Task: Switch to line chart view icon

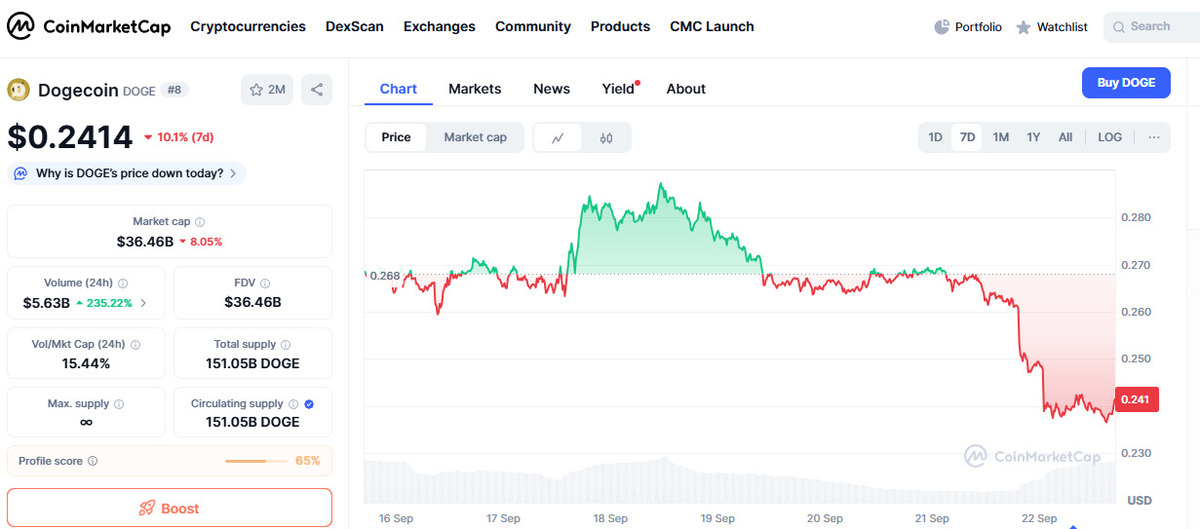Action: click(x=559, y=138)
